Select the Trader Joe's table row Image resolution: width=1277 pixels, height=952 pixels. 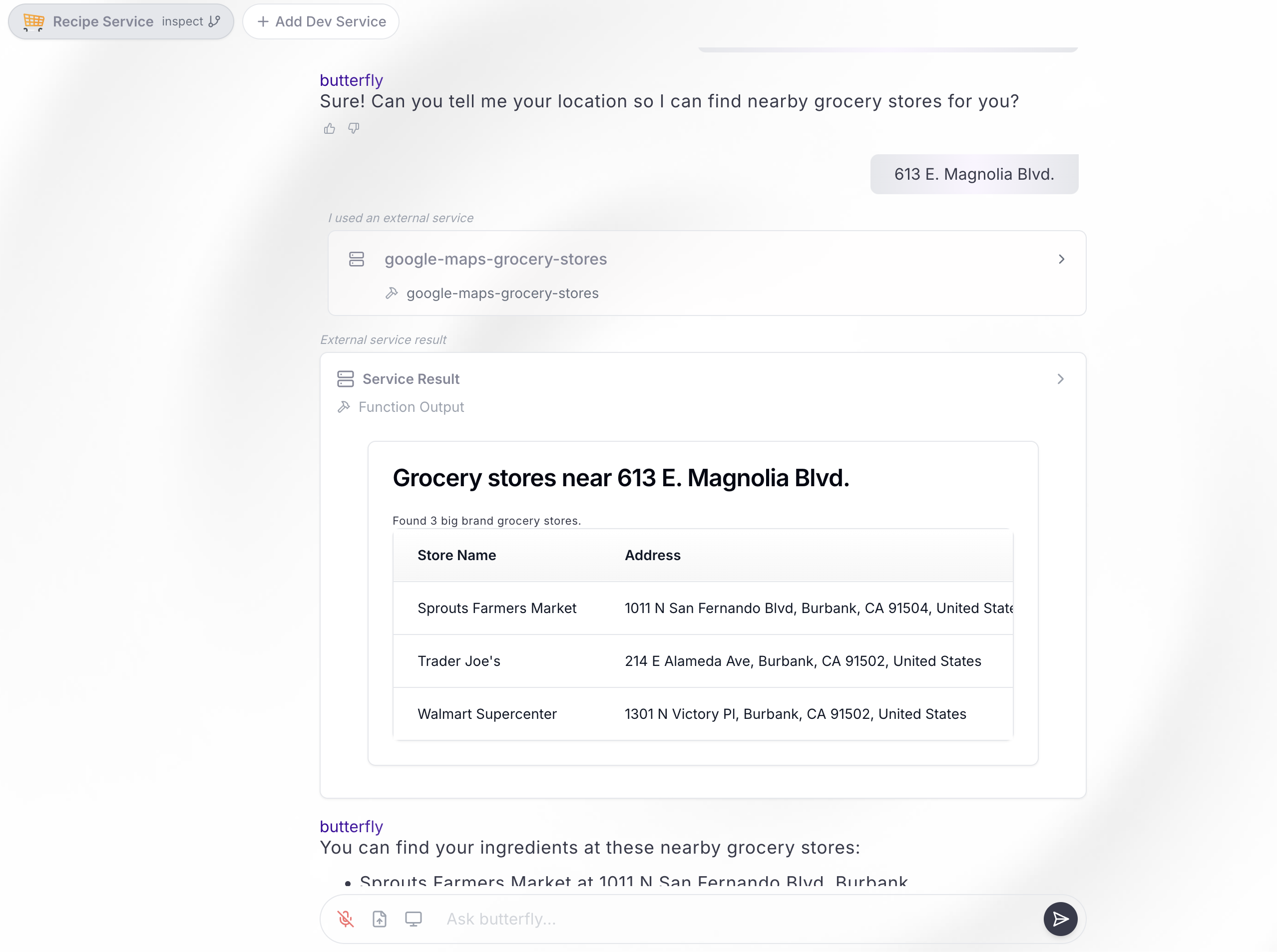(702, 661)
